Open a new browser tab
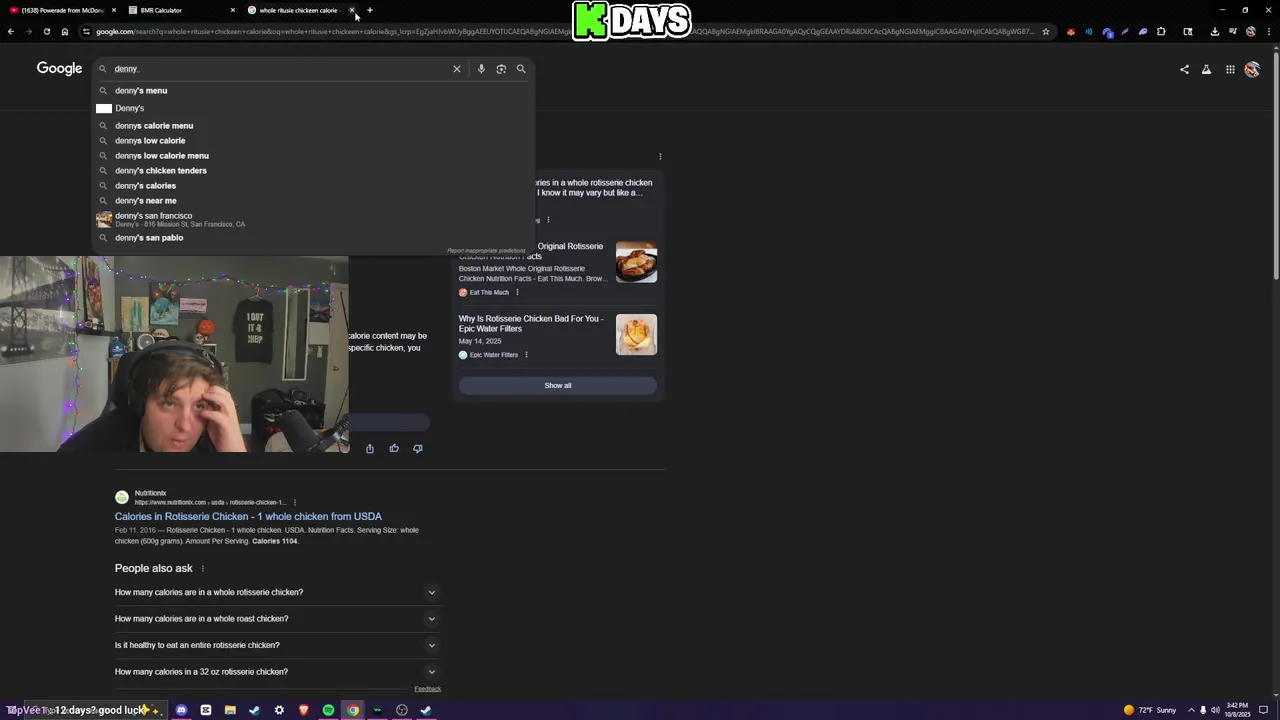1280x720 pixels. click(x=370, y=10)
